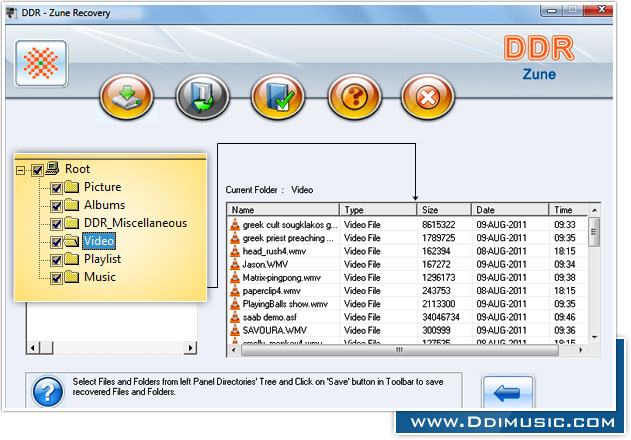Sort file list by Size column
Screen dimensions: 631x440
[x=444, y=210]
